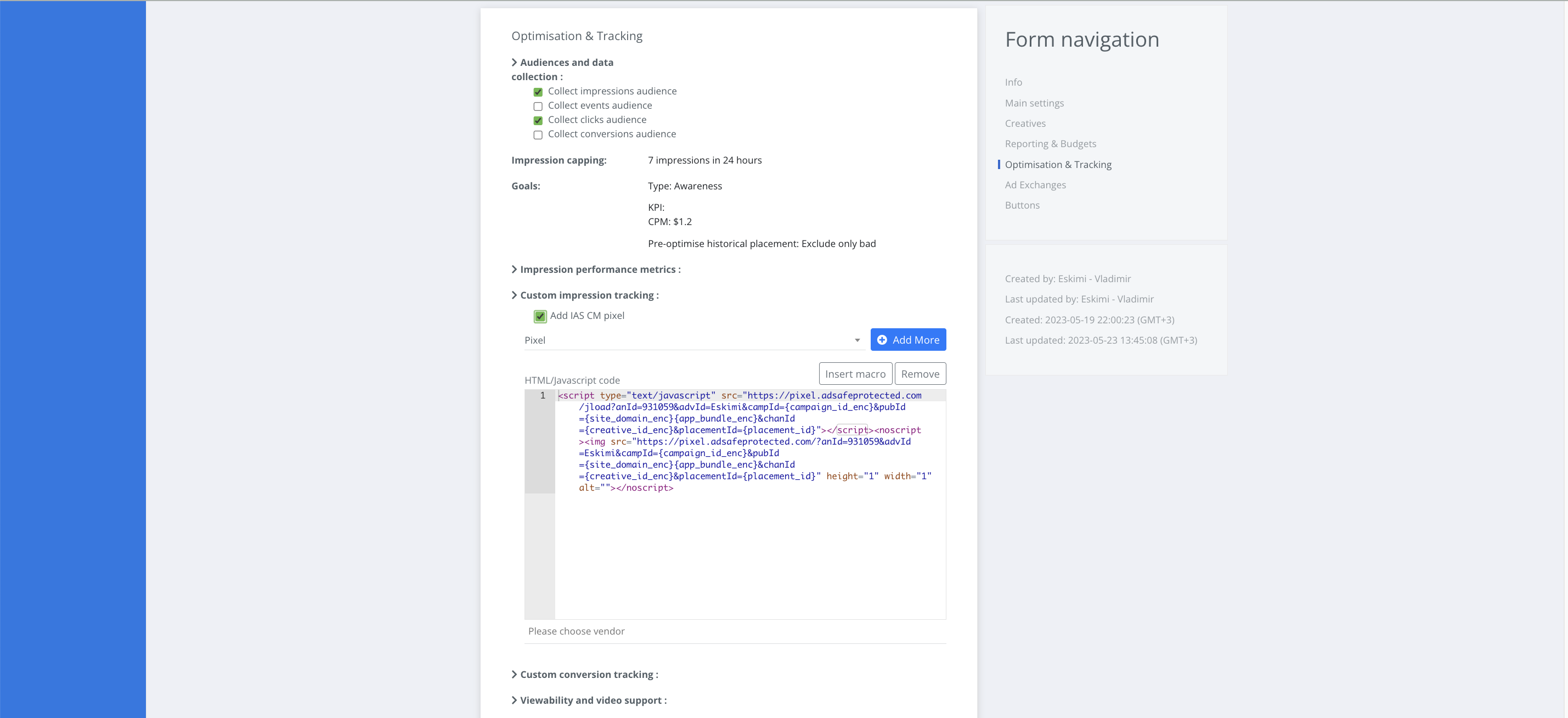Go to Creatives in form navigation
The image size is (1568, 718).
[x=1025, y=124]
